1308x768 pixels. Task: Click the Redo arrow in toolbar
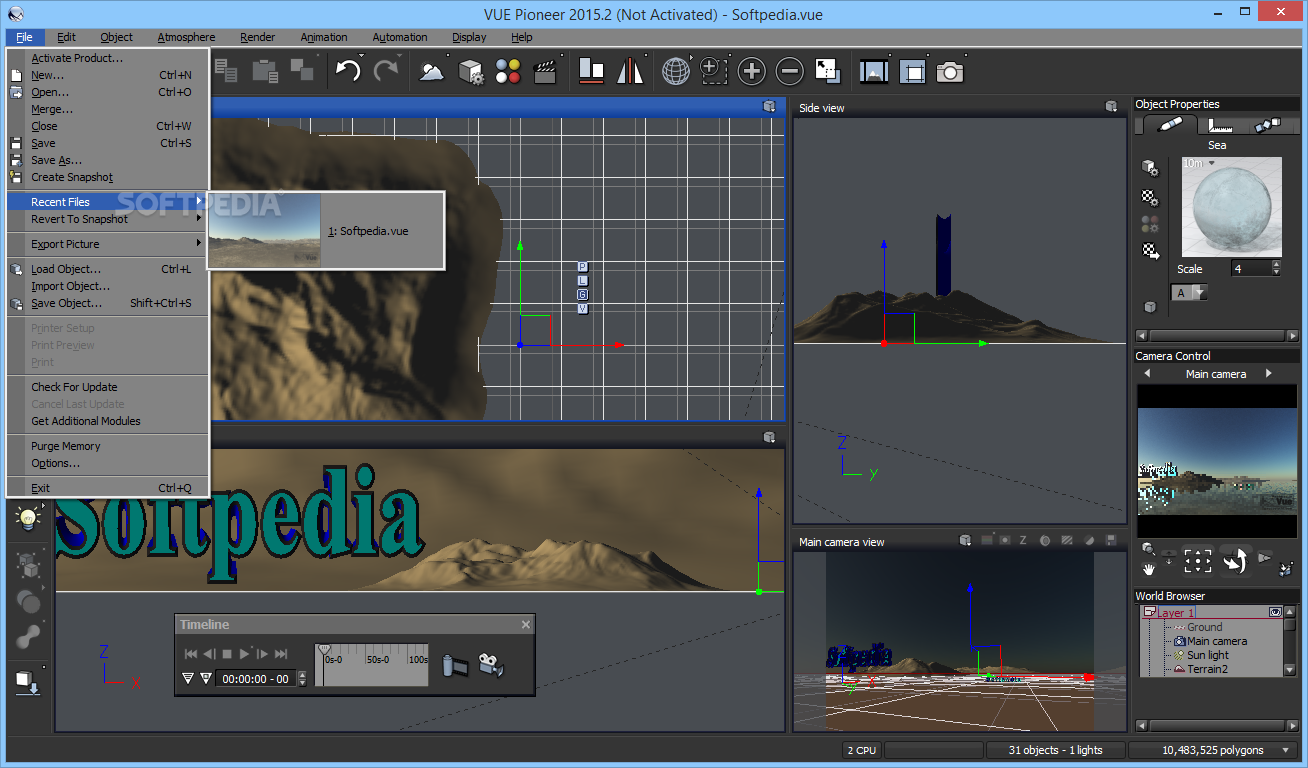coord(386,71)
